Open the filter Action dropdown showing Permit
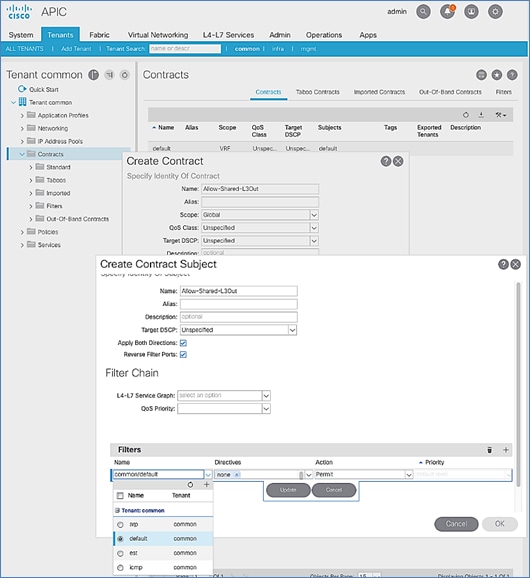Image resolution: width=530 pixels, height=578 pixels. pos(408,474)
